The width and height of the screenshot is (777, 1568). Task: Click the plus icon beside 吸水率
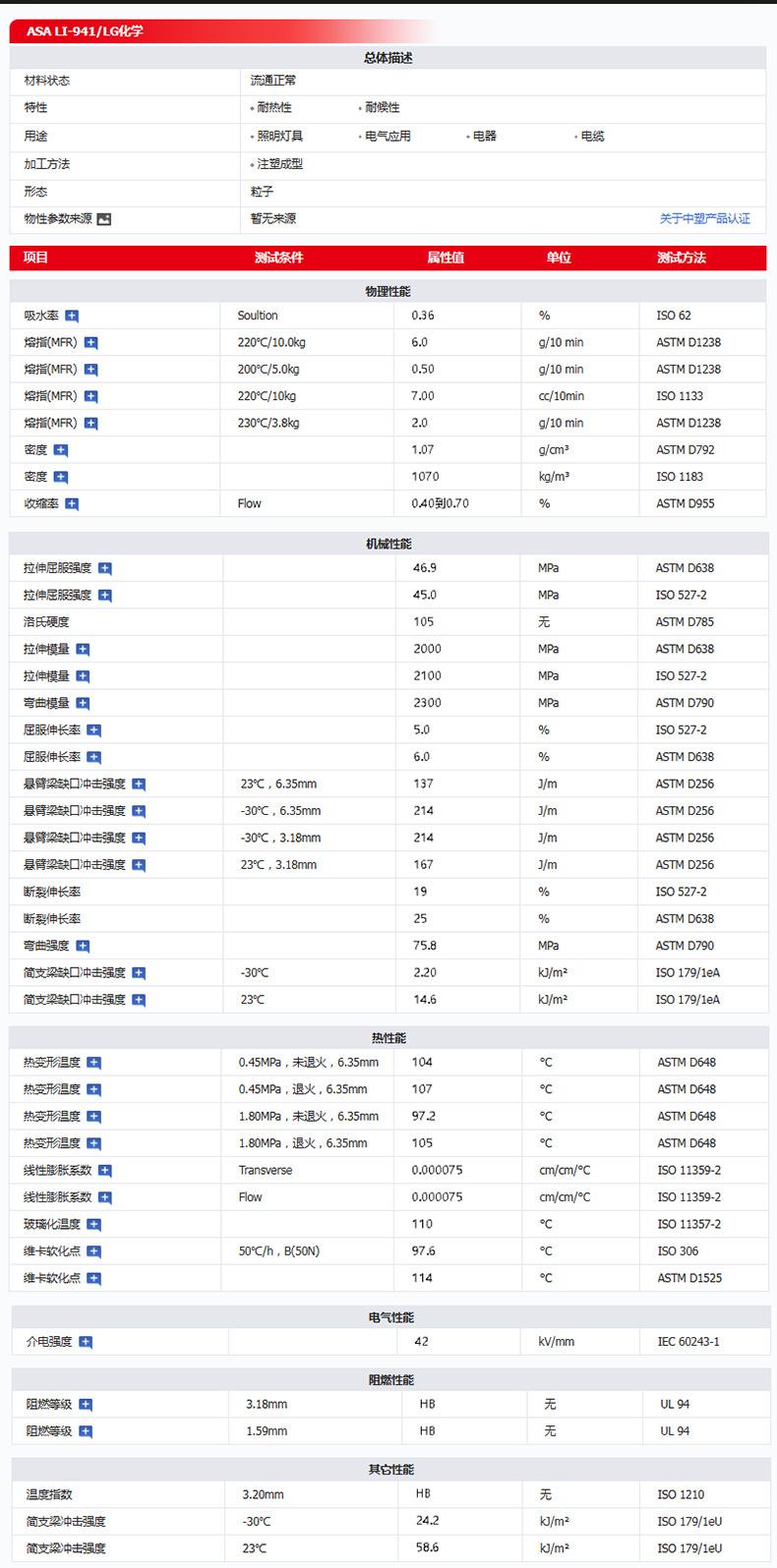[72, 316]
